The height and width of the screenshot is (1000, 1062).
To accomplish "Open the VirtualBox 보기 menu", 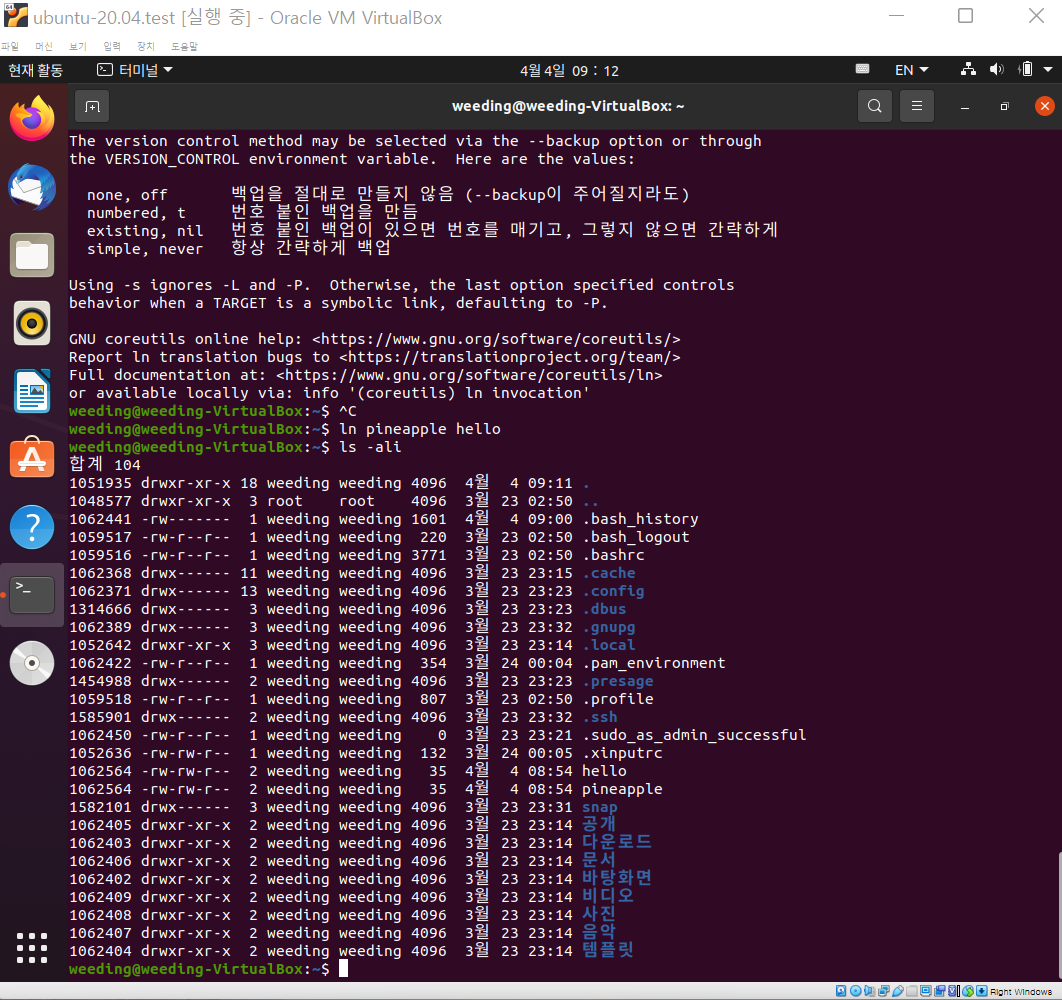I will coord(78,46).
